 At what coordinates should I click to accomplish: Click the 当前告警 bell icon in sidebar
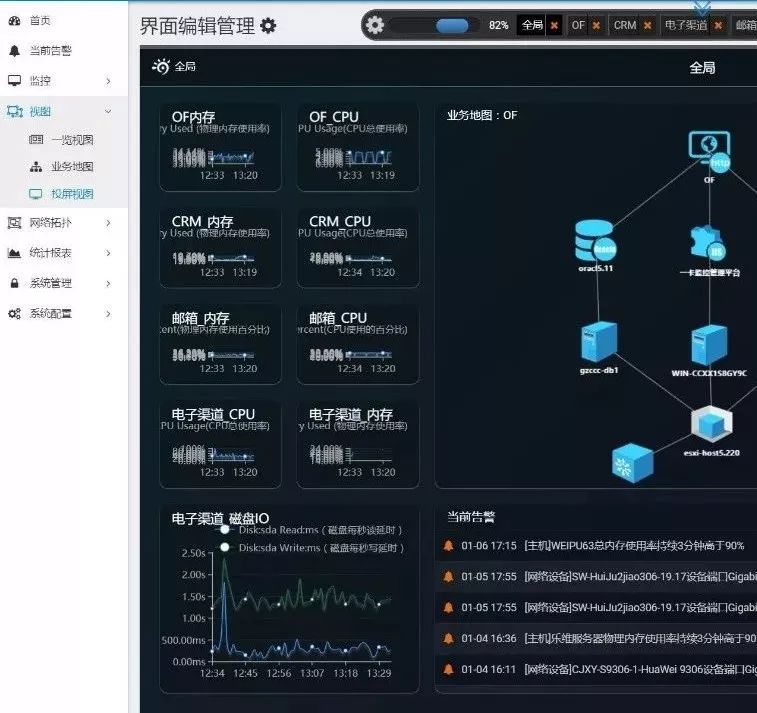[14, 51]
